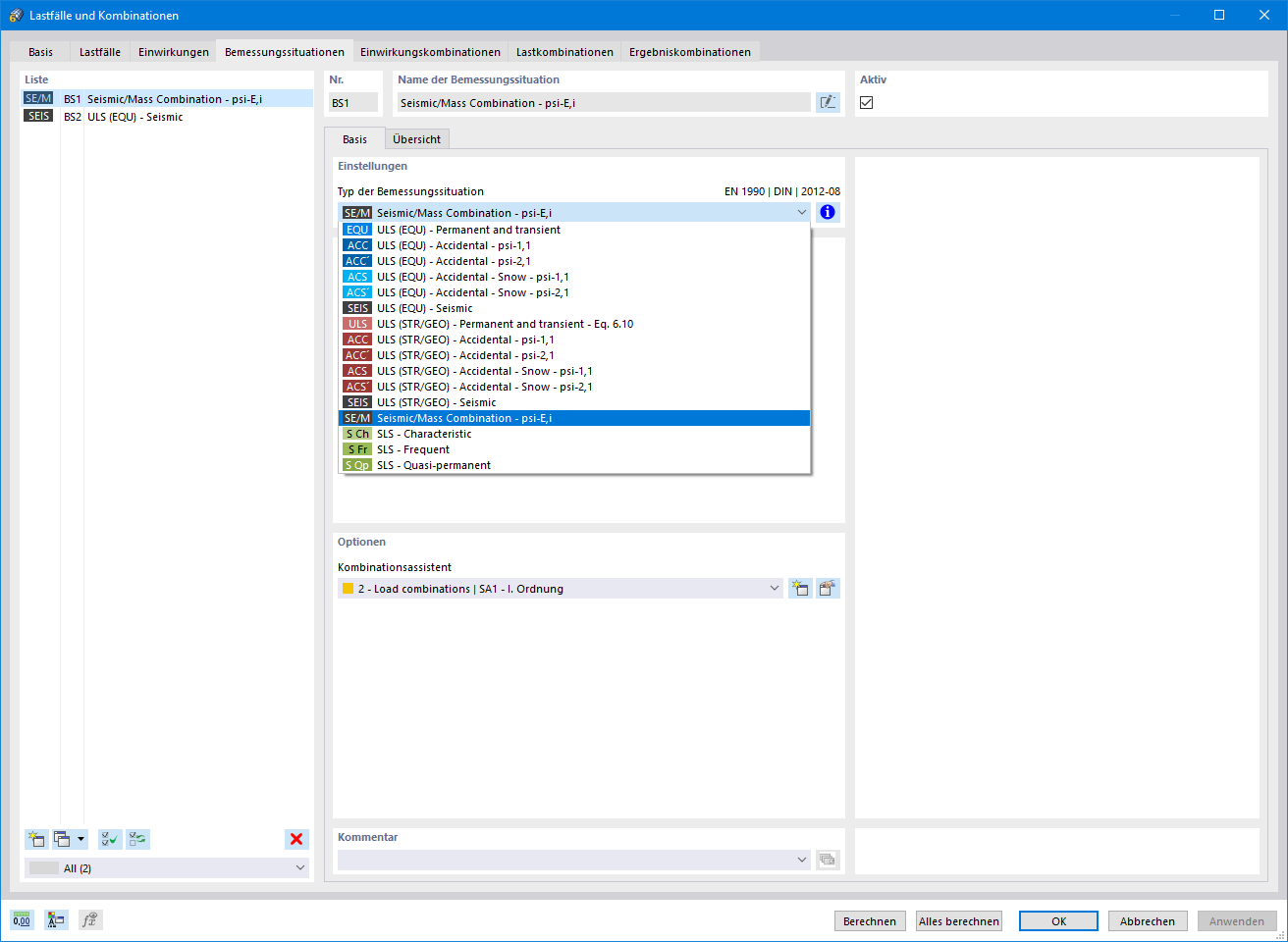
Task: Select SLS - Frequent option
Action: (x=575, y=449)
